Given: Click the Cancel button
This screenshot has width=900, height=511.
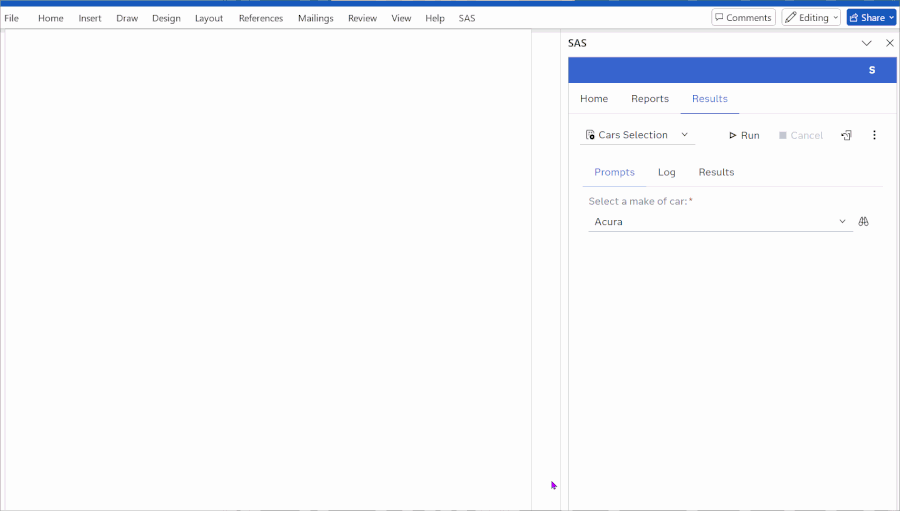Looking at the screenshot, I should click(x=801, y=136).
